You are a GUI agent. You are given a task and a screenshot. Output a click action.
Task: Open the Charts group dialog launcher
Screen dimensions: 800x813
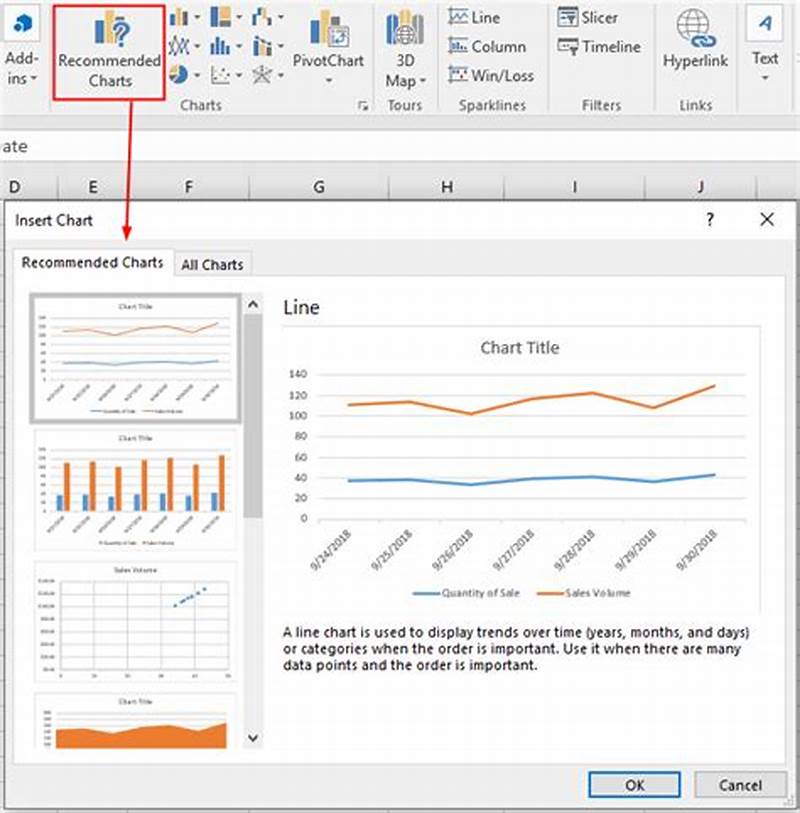tap(360, 104)
